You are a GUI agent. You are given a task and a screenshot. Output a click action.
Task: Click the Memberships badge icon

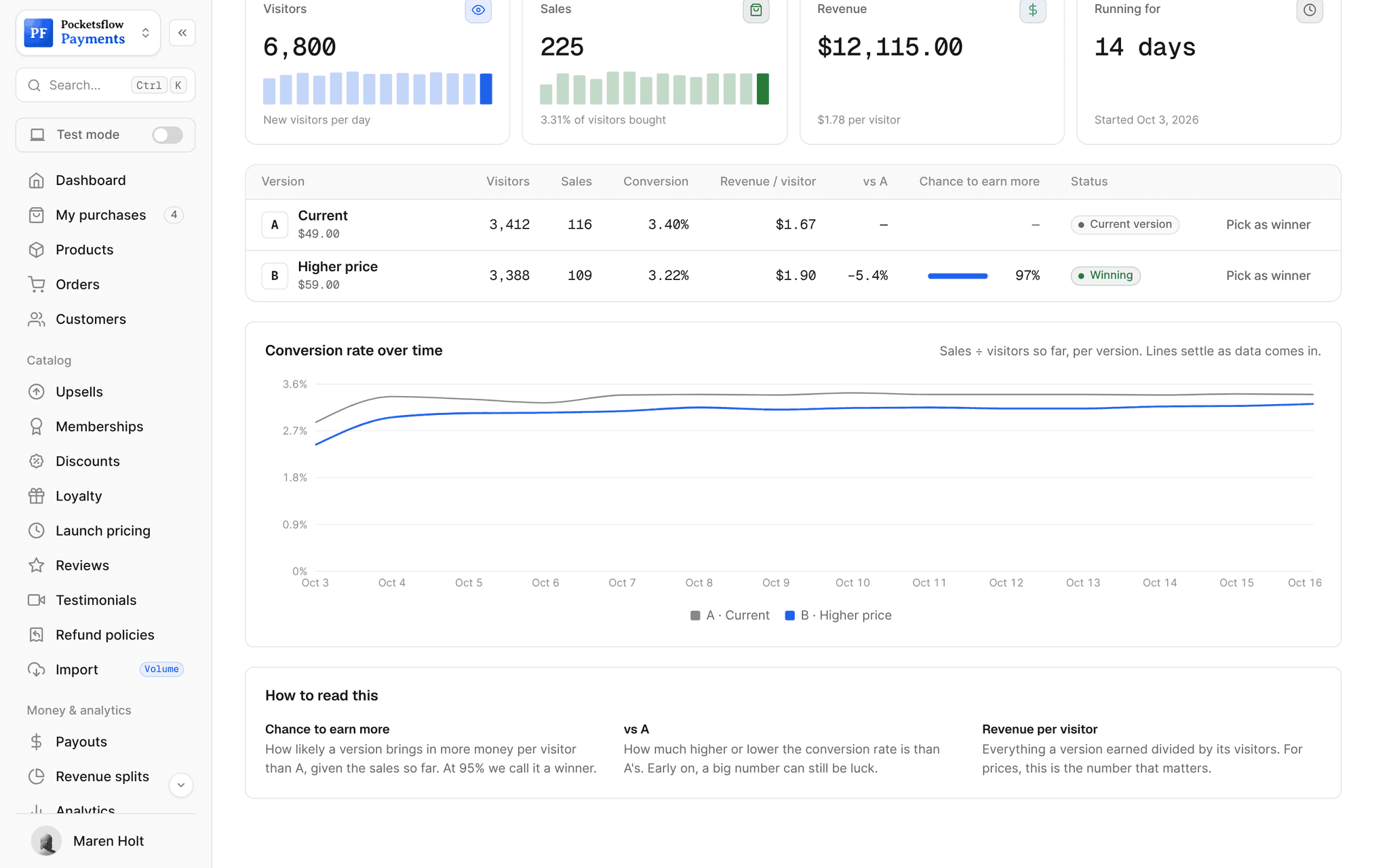[37, 427]
